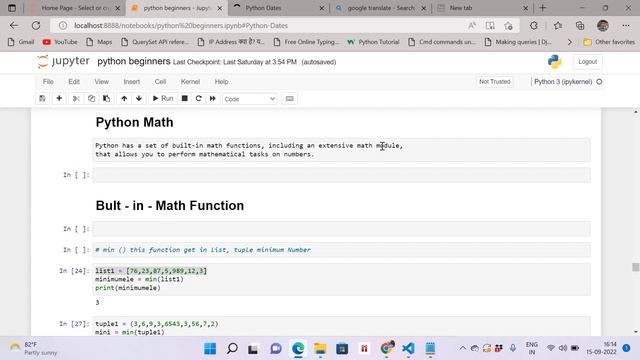Click the Logout button
Screen dimensions: 640x360
pos(588,62)
